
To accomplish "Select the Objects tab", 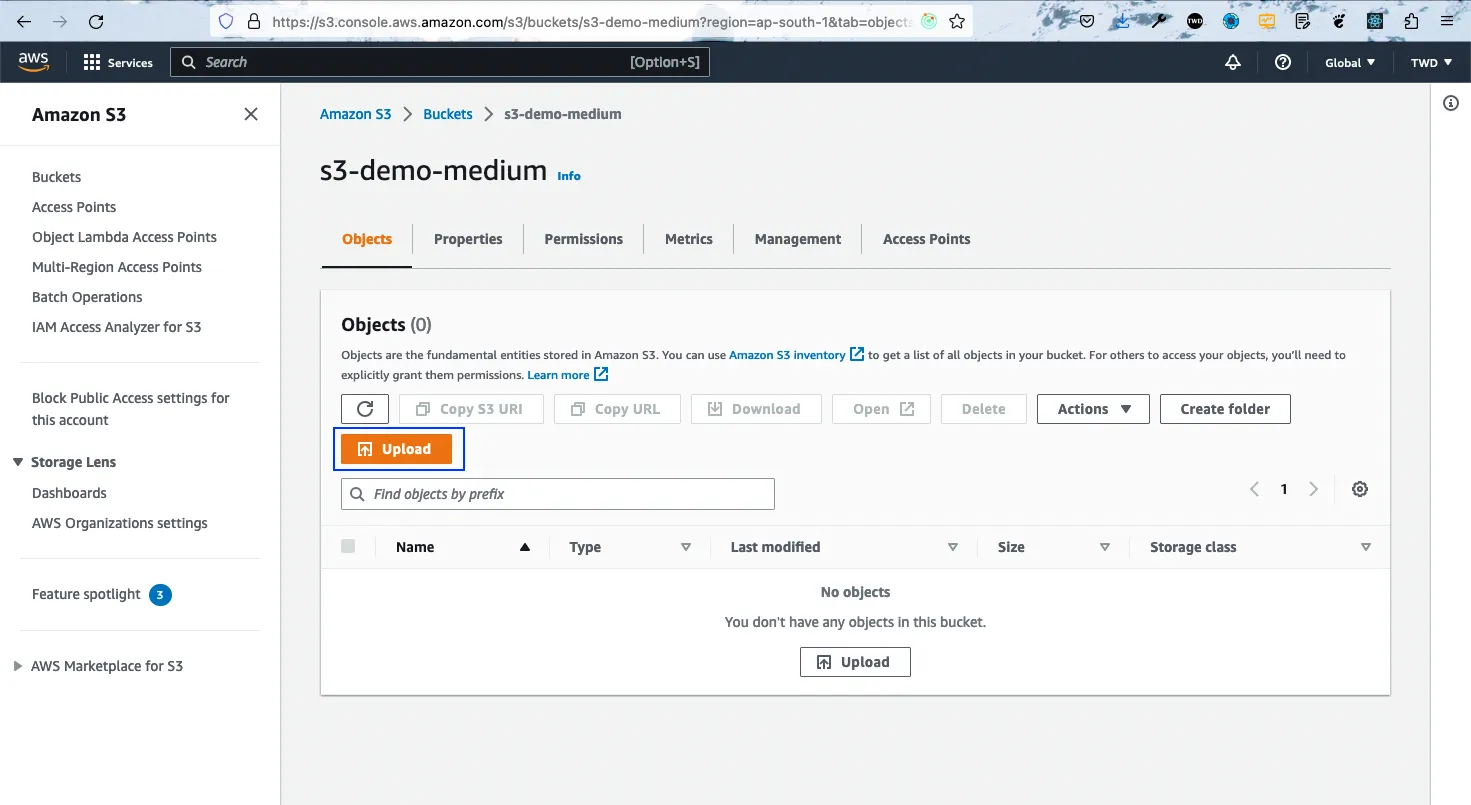I will pos(367,239).
